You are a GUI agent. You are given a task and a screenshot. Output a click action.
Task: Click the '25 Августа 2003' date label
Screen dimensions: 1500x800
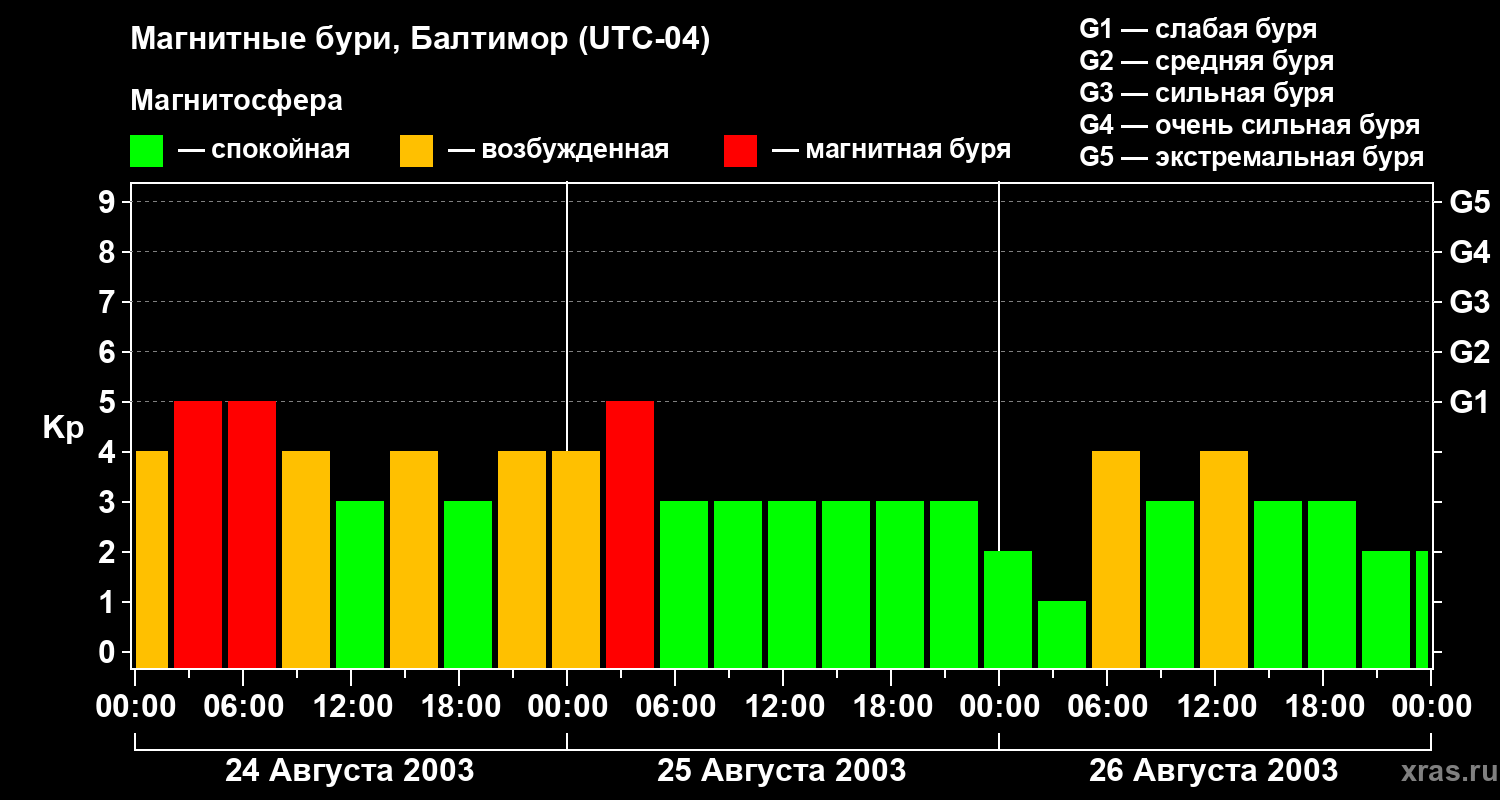click(x=781, y=771)
